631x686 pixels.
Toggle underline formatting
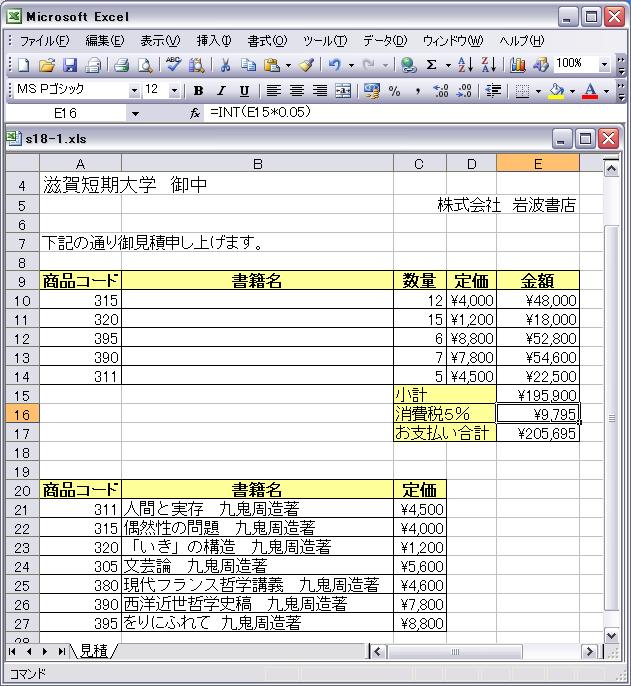244,91
